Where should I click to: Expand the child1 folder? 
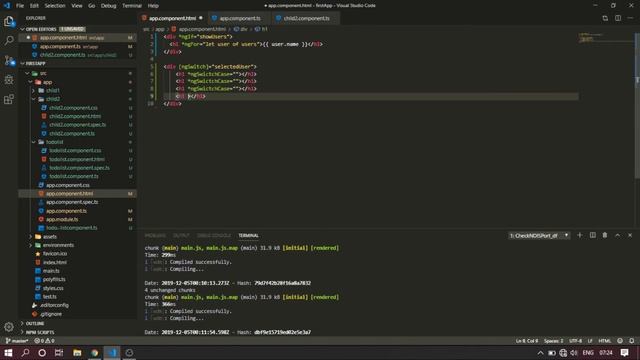[x=33, y=91]
